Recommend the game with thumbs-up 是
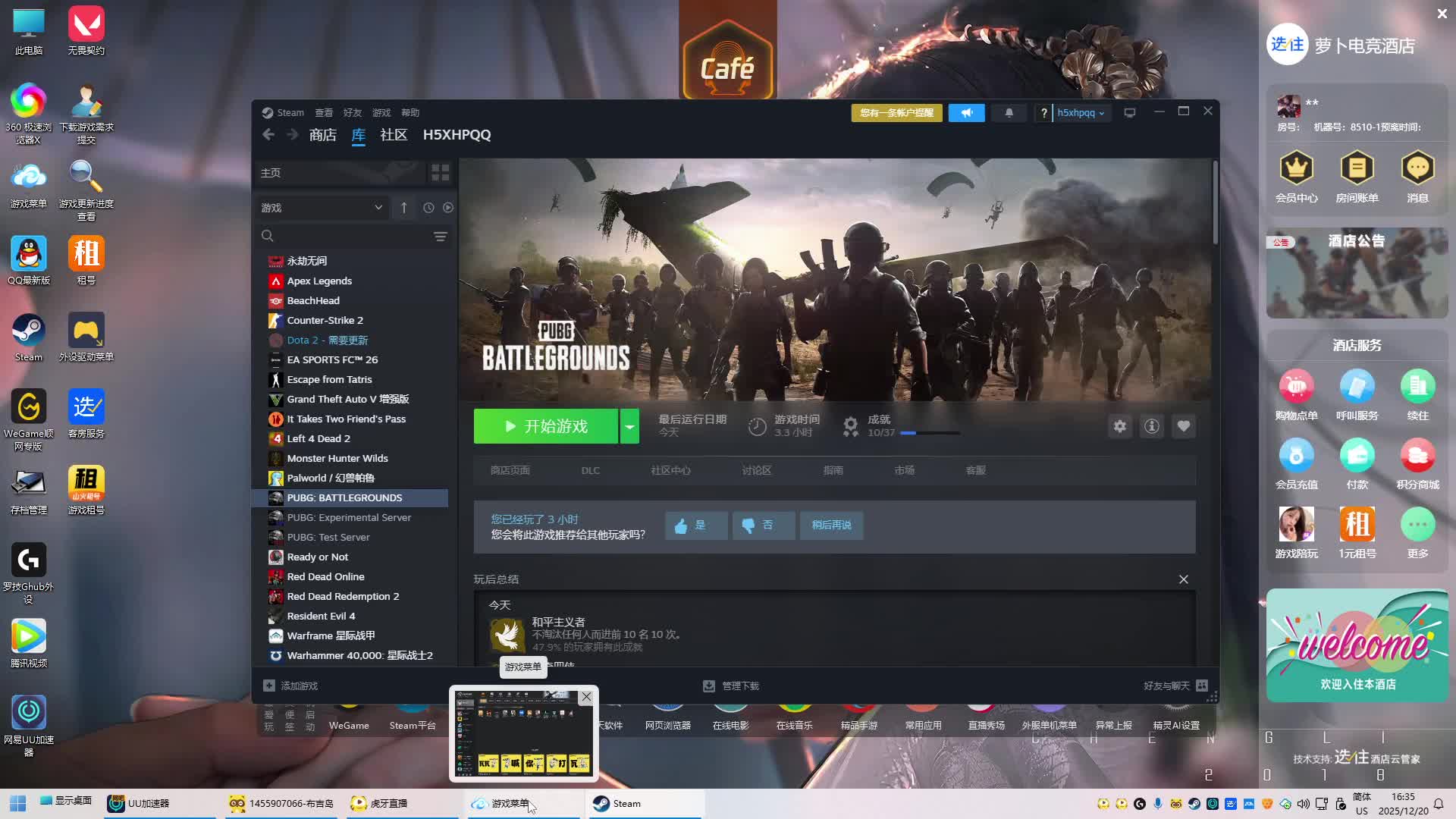The width and height of the screenshot is (1456, 819). tap(695, 525)
